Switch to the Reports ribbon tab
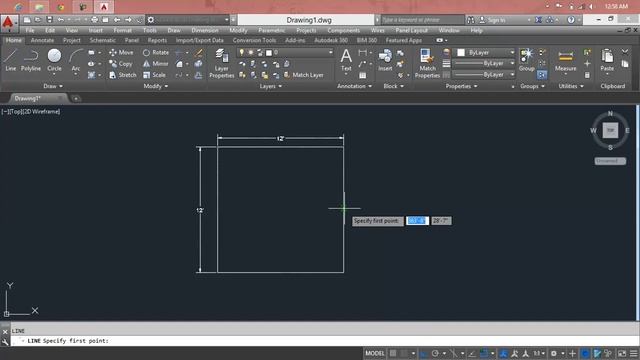The image size is (640, 360). point(157,40)
